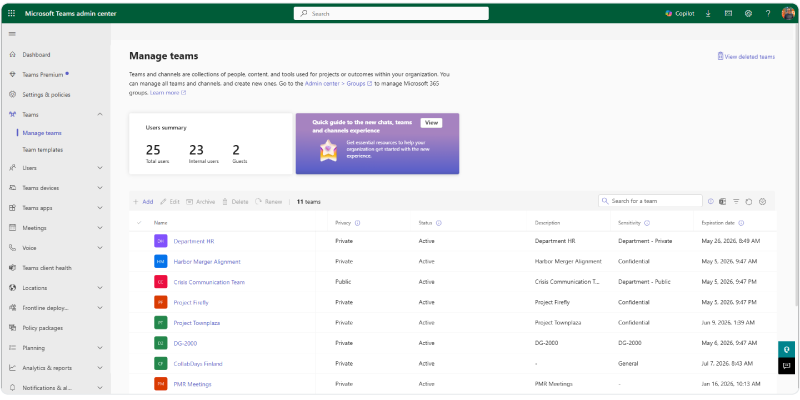The height and width of the screenshot is (400, 800).
Task: Open the help question mark icon
Action: point(767,14)
